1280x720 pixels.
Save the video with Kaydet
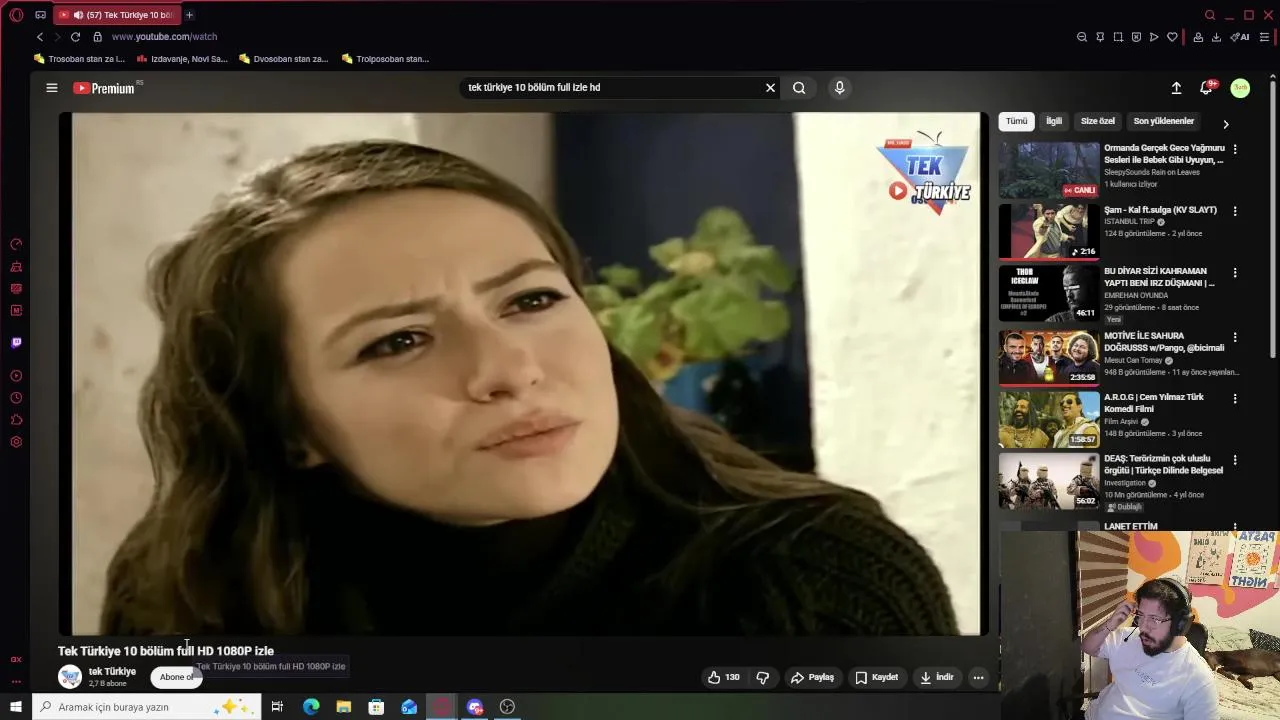876,677
